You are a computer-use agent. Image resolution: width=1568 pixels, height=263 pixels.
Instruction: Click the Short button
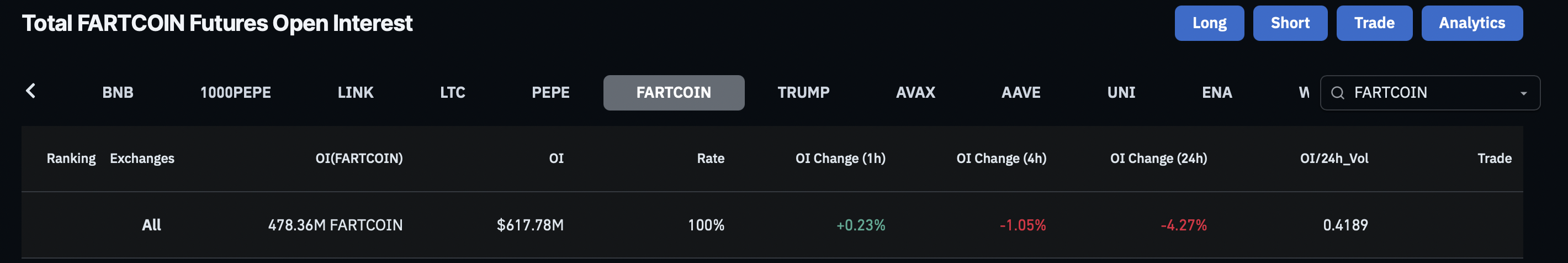1290,23
